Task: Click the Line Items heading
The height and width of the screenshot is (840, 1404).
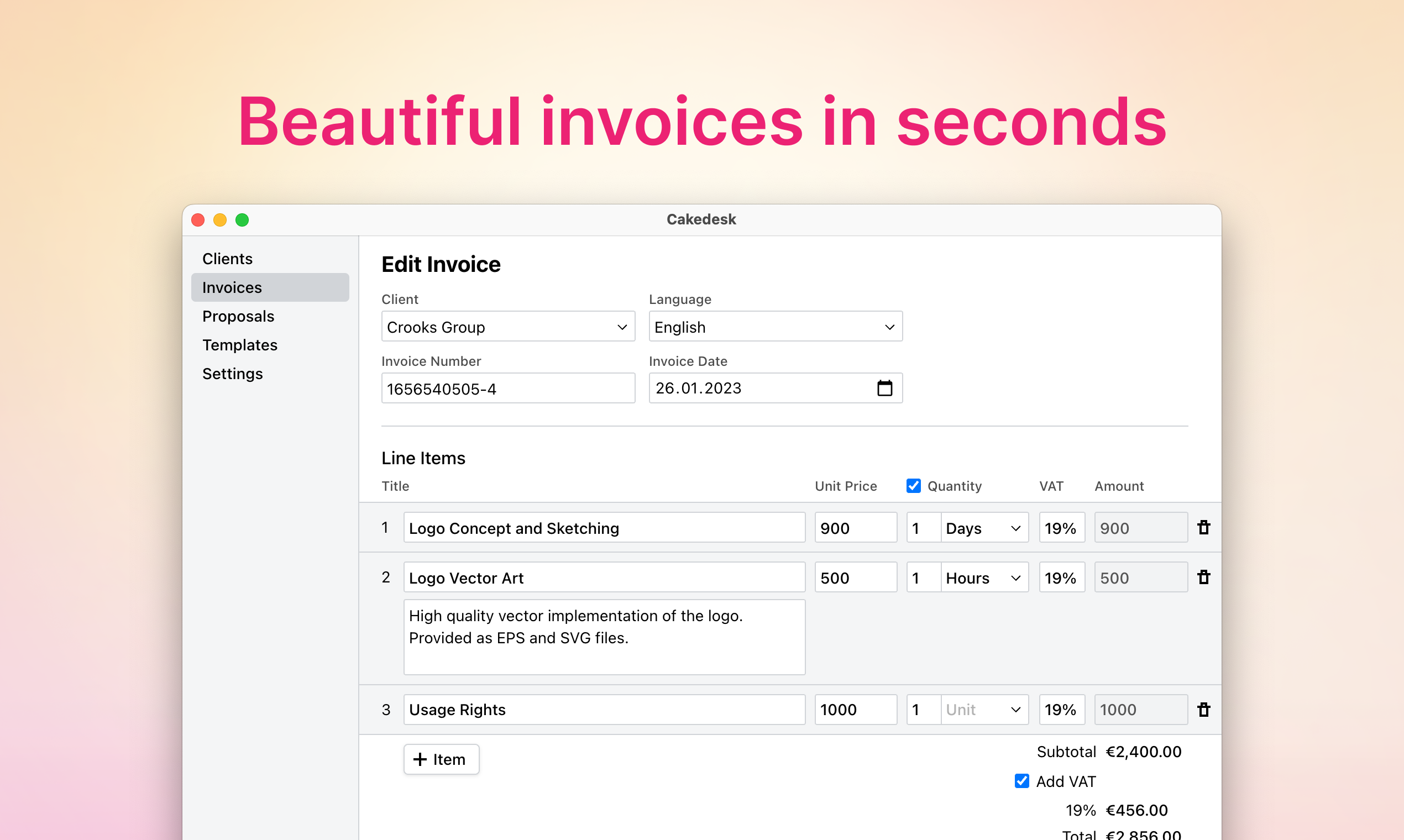Action: point(423,458)
